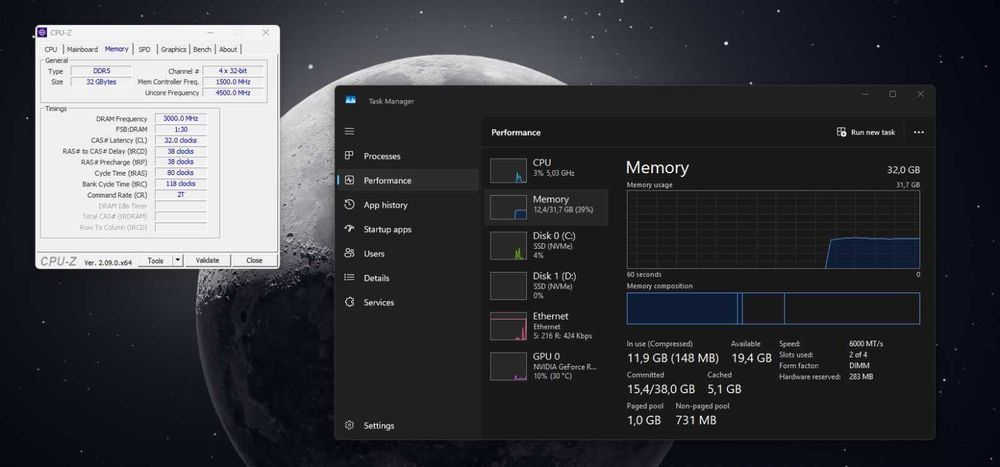Click the Run new task icon

[841, 132]
